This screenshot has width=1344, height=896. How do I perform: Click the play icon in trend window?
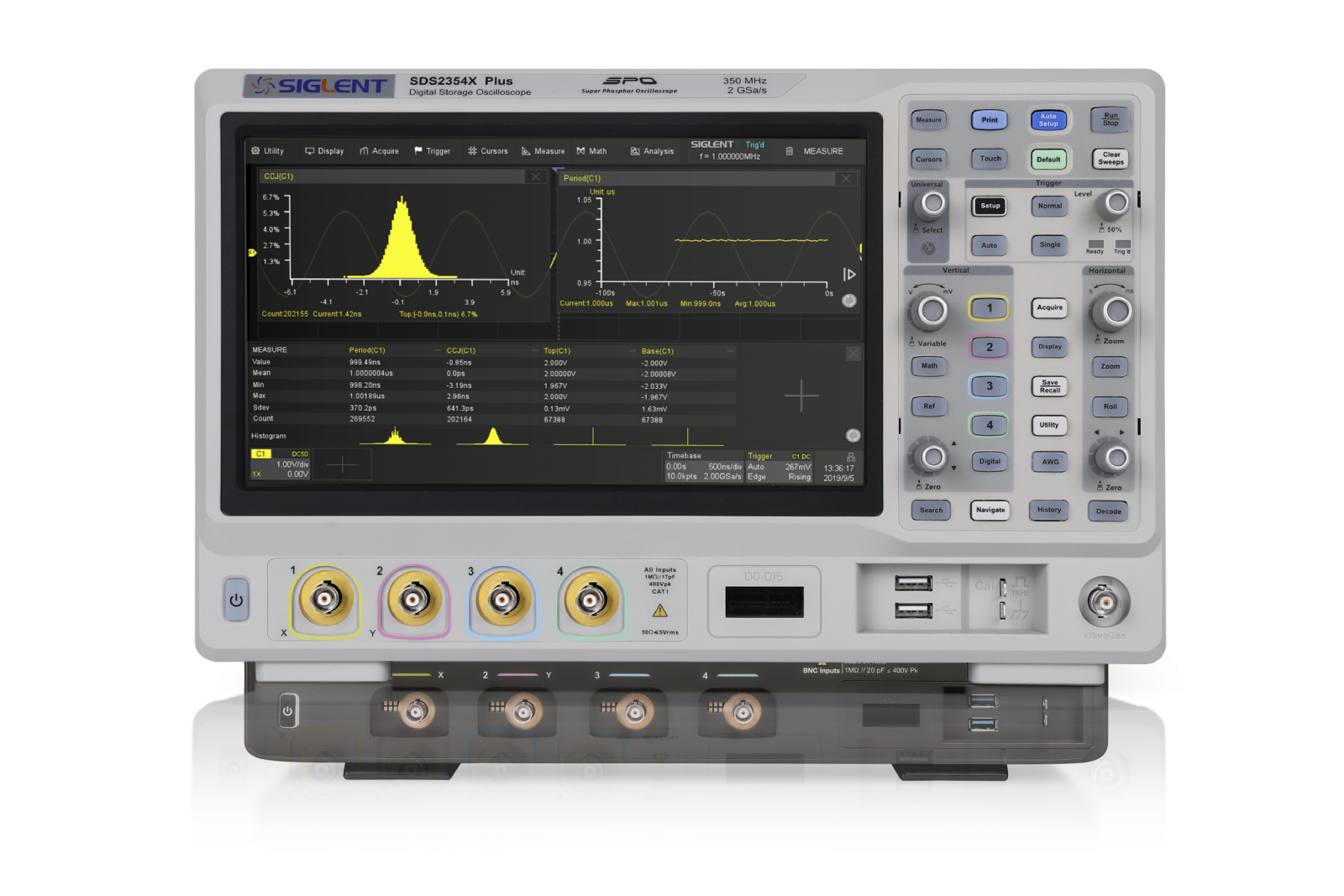(x=849, y=275)
